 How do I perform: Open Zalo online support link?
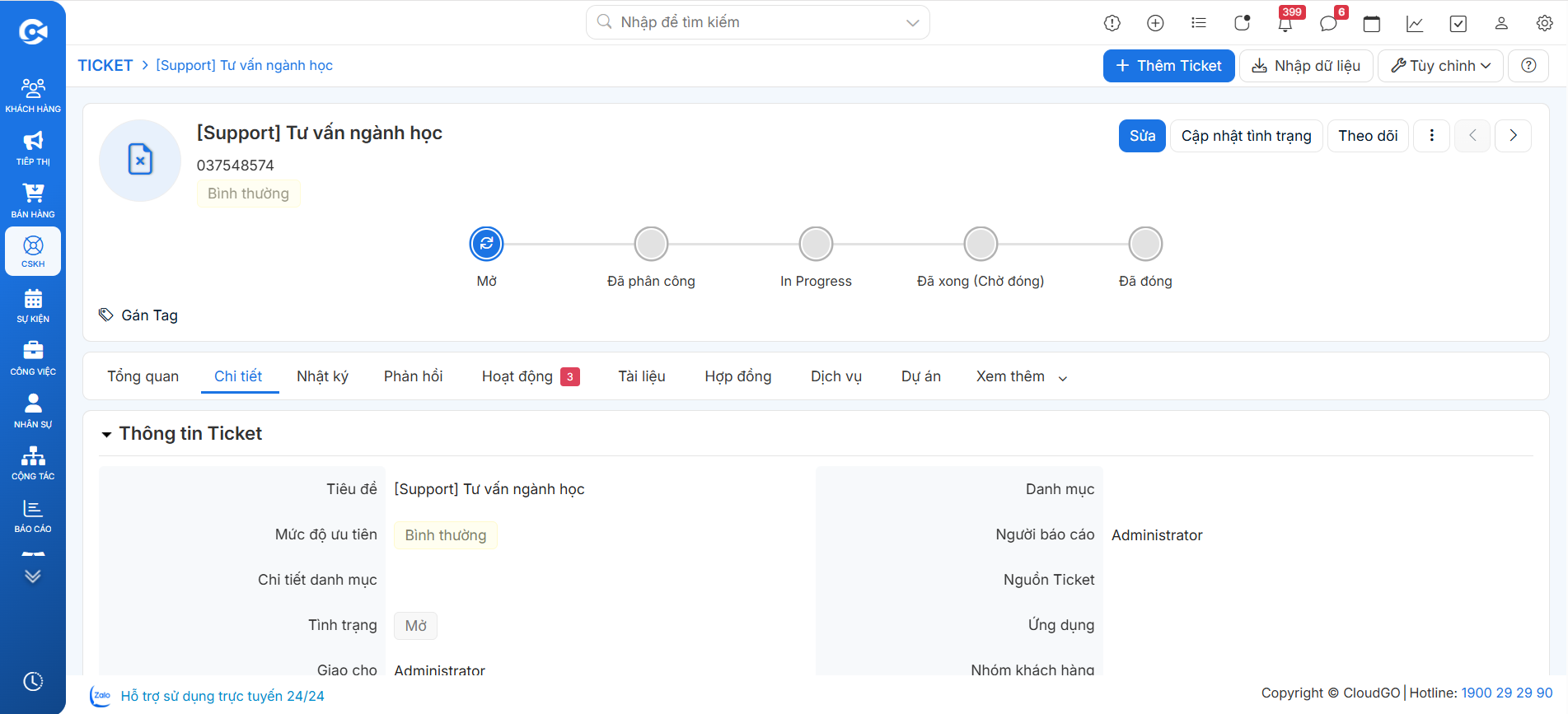tap(208, 696)
